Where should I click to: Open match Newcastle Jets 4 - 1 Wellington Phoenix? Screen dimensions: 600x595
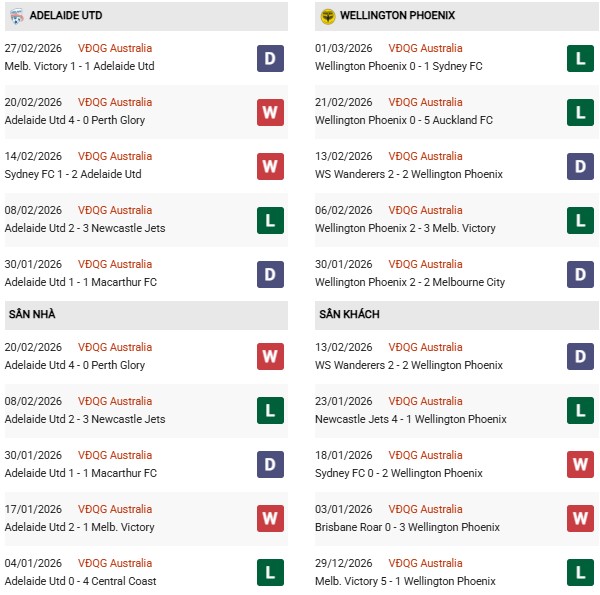412,419
